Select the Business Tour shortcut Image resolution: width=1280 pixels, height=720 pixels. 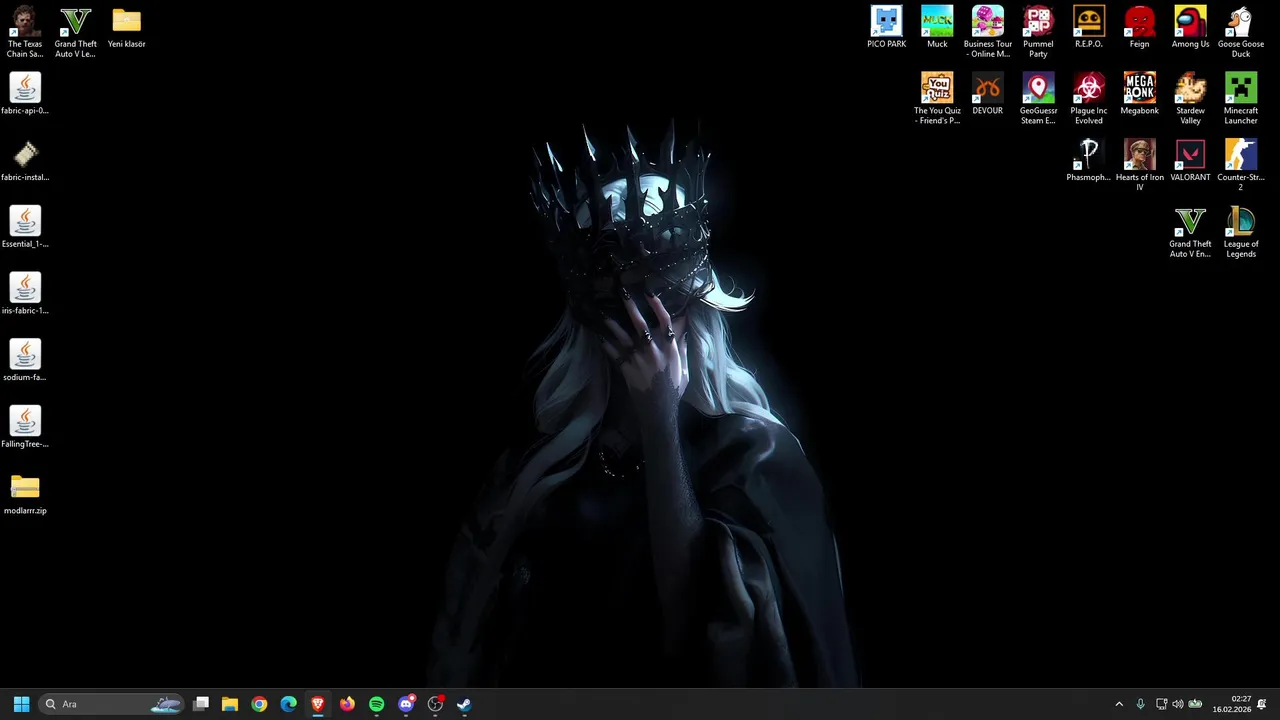click(988, 32)
